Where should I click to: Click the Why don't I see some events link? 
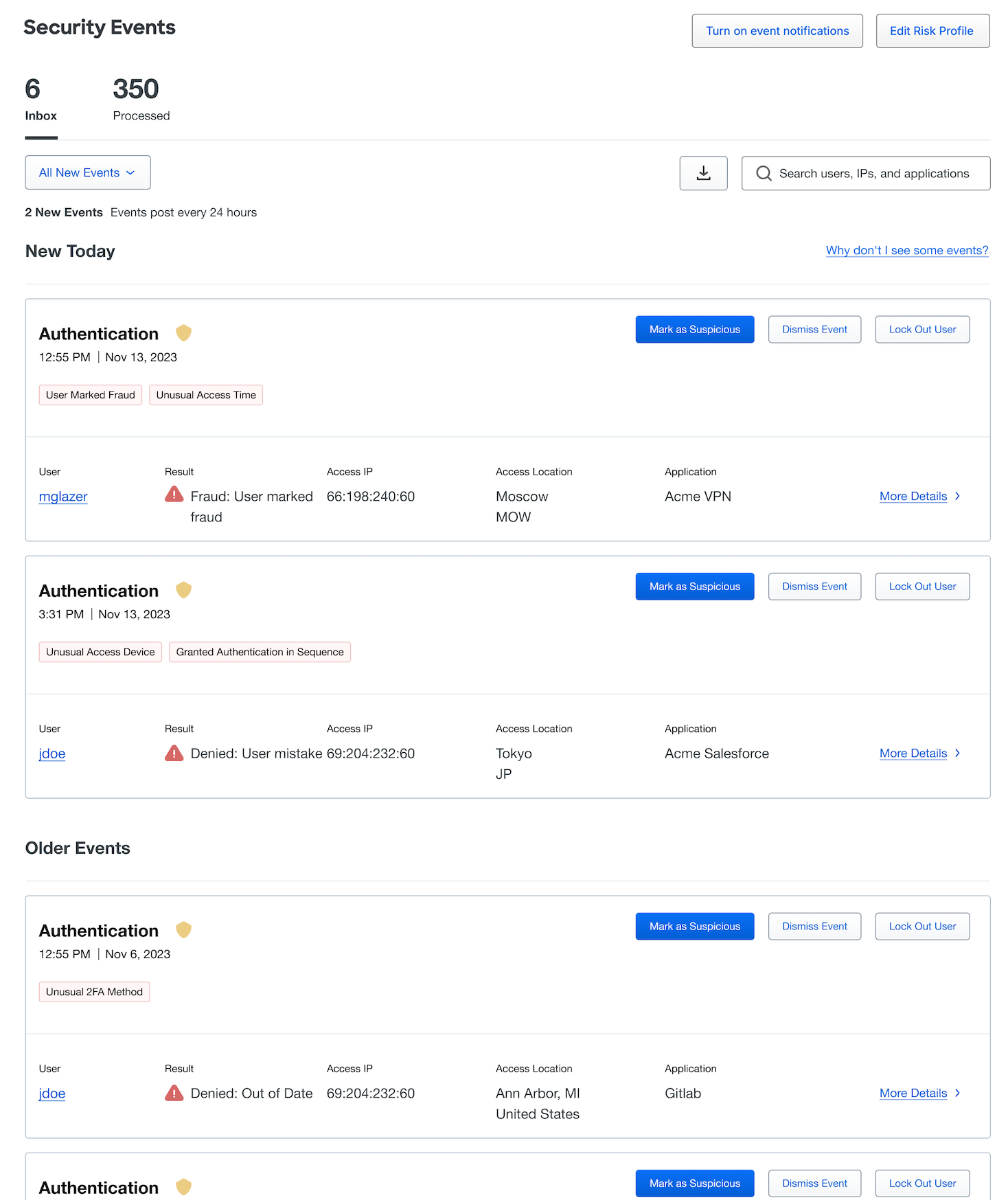click(907, 250)
